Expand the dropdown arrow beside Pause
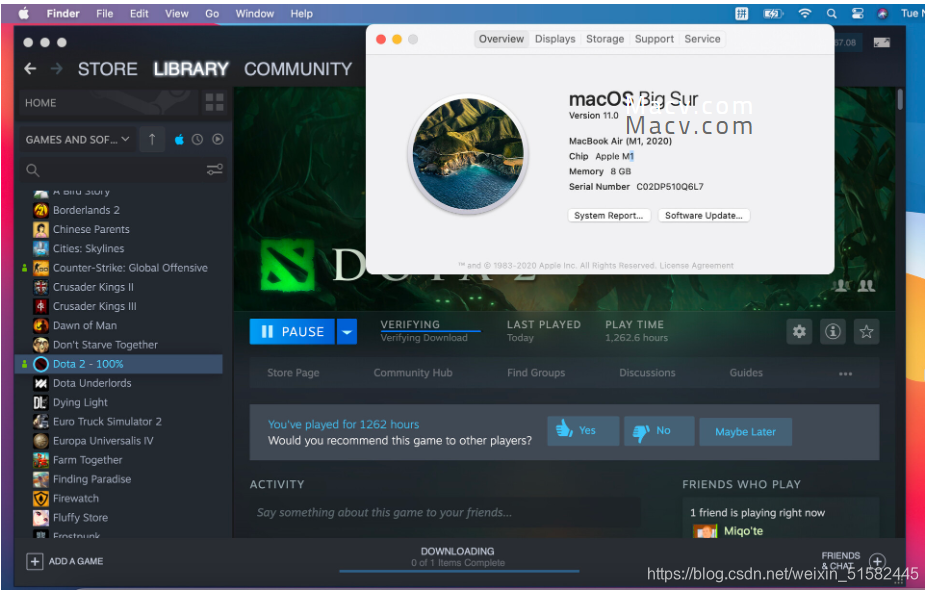 (347, 332)
